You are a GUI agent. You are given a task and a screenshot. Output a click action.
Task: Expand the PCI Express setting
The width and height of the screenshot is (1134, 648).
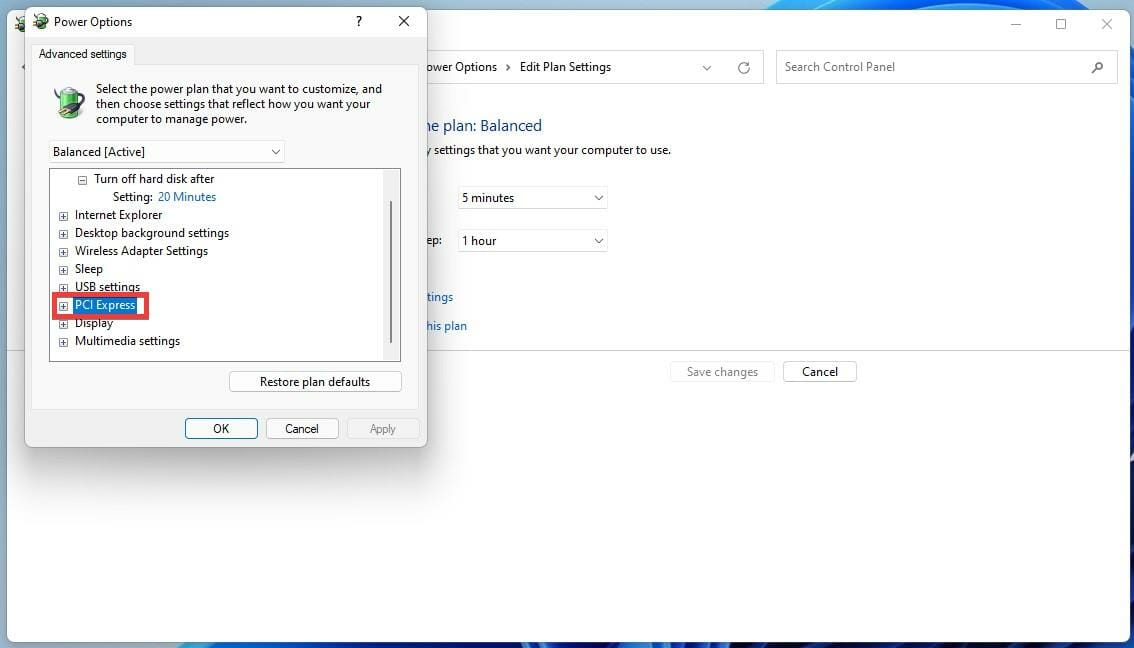click(63, 305)
